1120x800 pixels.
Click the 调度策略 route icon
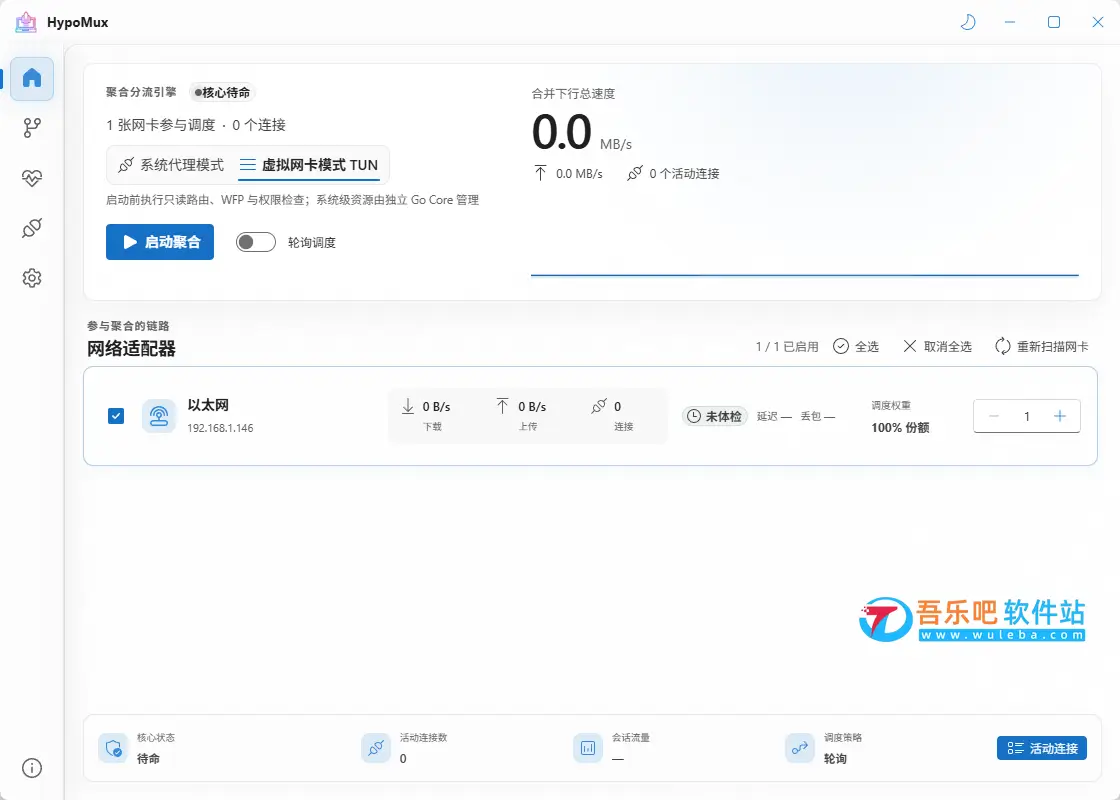click(799, 748)
